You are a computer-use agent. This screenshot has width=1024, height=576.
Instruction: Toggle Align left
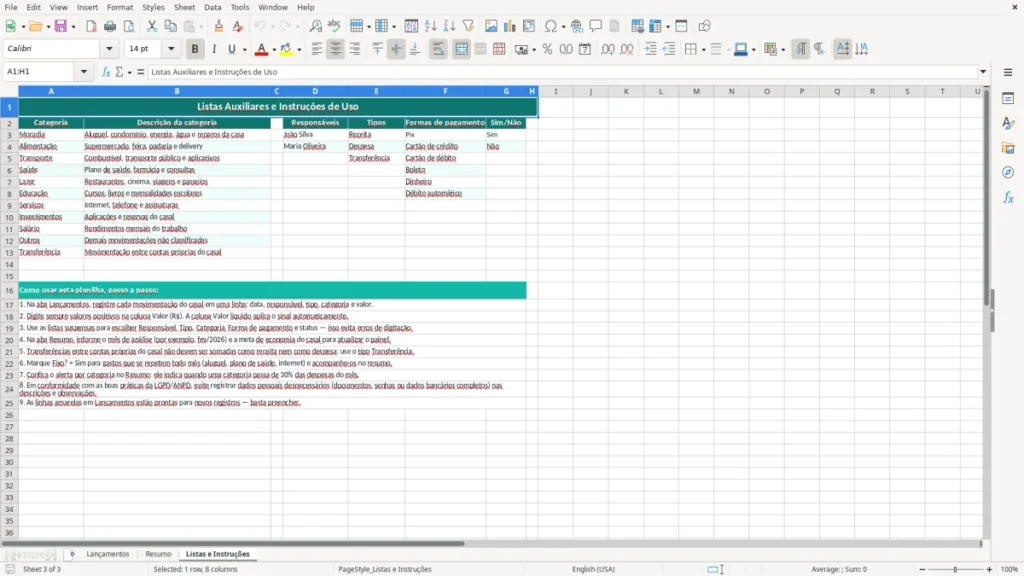[317, 49]
